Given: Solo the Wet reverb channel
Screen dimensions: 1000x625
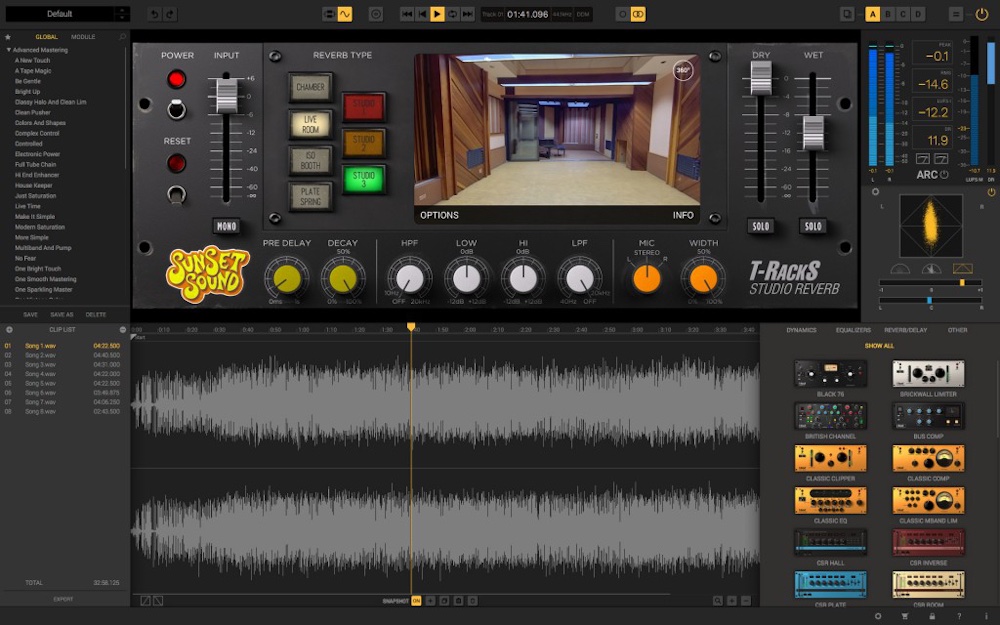Looking at the screenshot, I should coord(813,227).
